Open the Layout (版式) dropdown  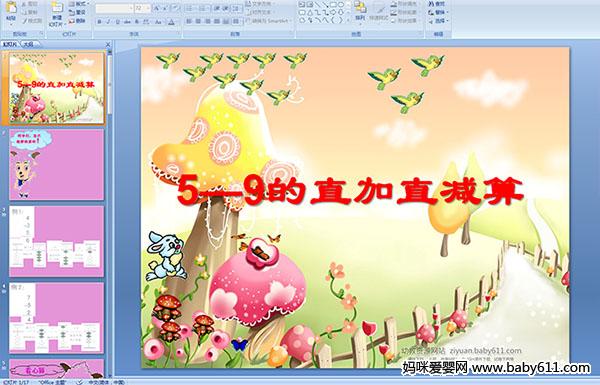pos(78,4)
